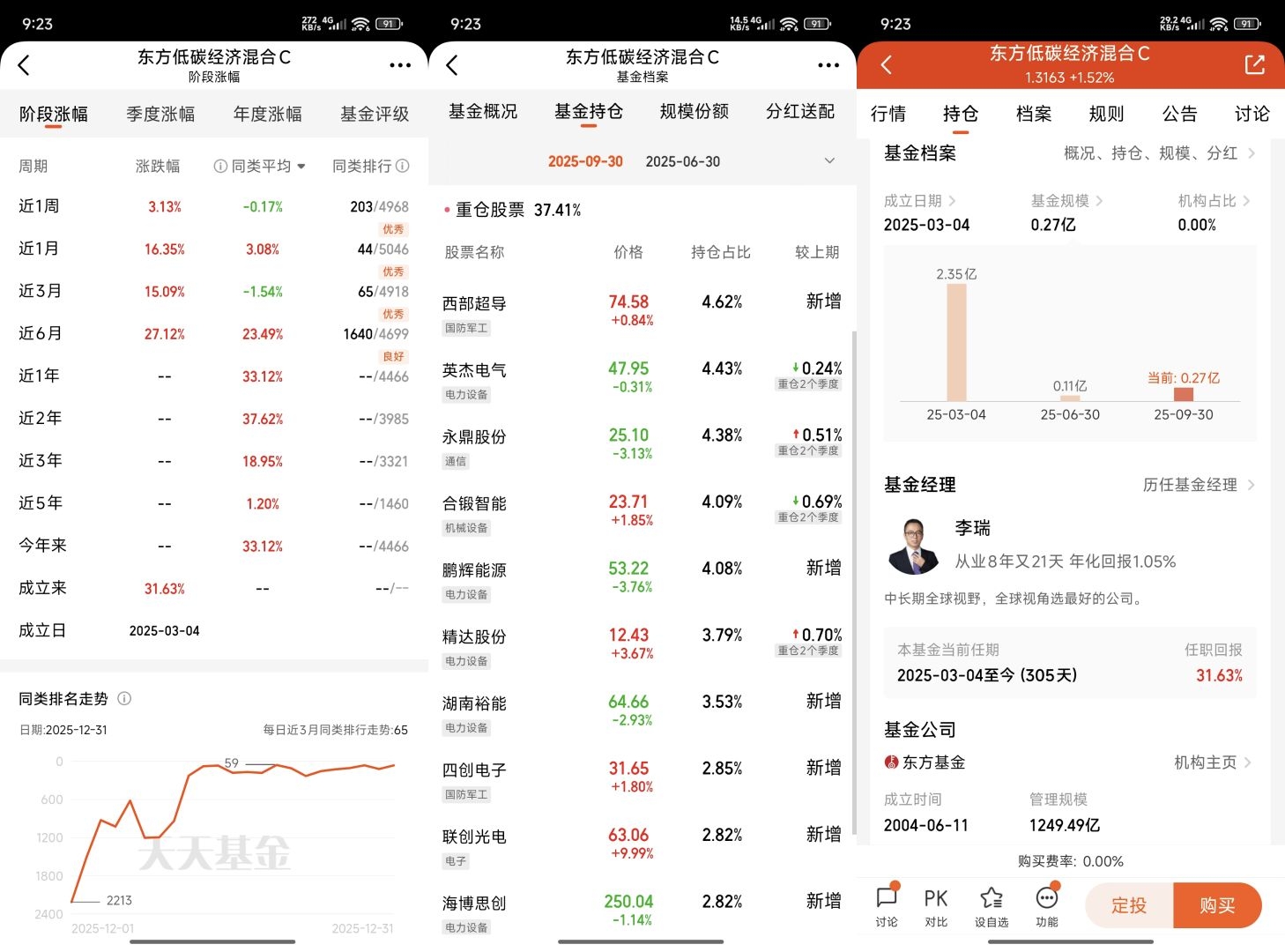This screenshot has height=952, width=1285.
Task: Open 联创光电 stock row
Action: (x=642, y=845)
